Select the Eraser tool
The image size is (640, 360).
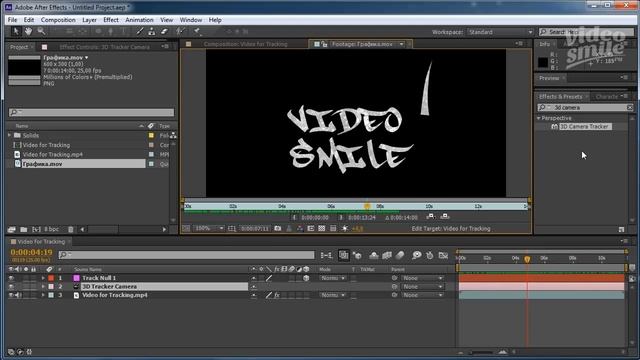click(164, 31)
